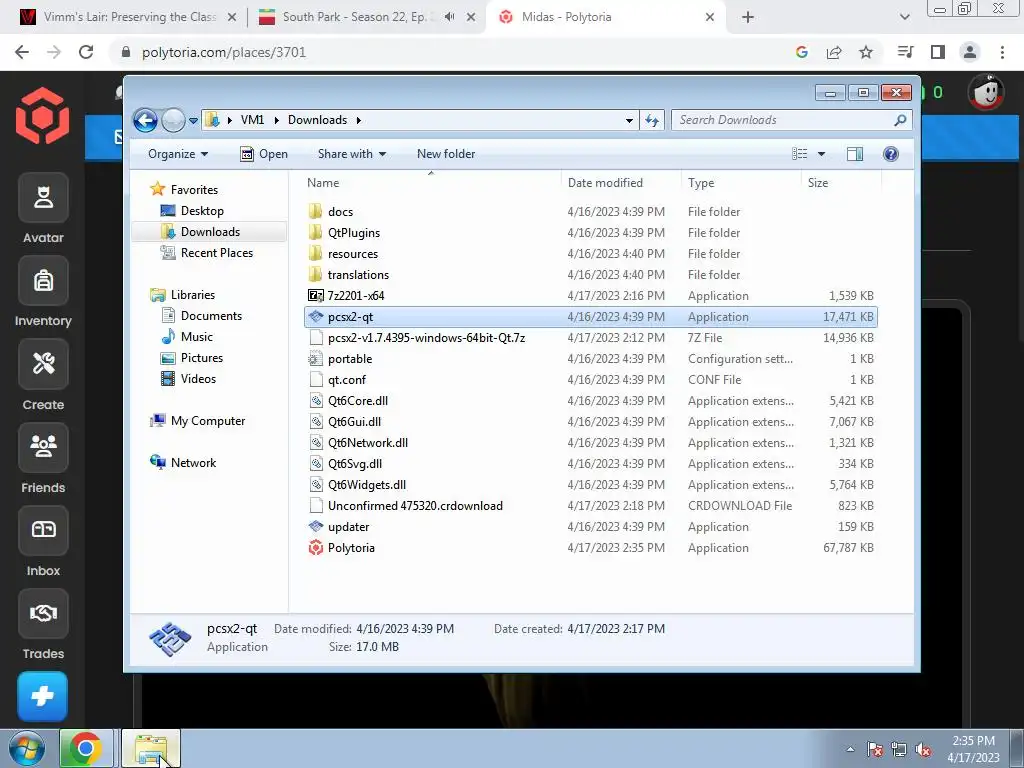The image size is (1024, 768).
Task: Click the Open button in the Explorer toolbar
Action: [264, 154]
